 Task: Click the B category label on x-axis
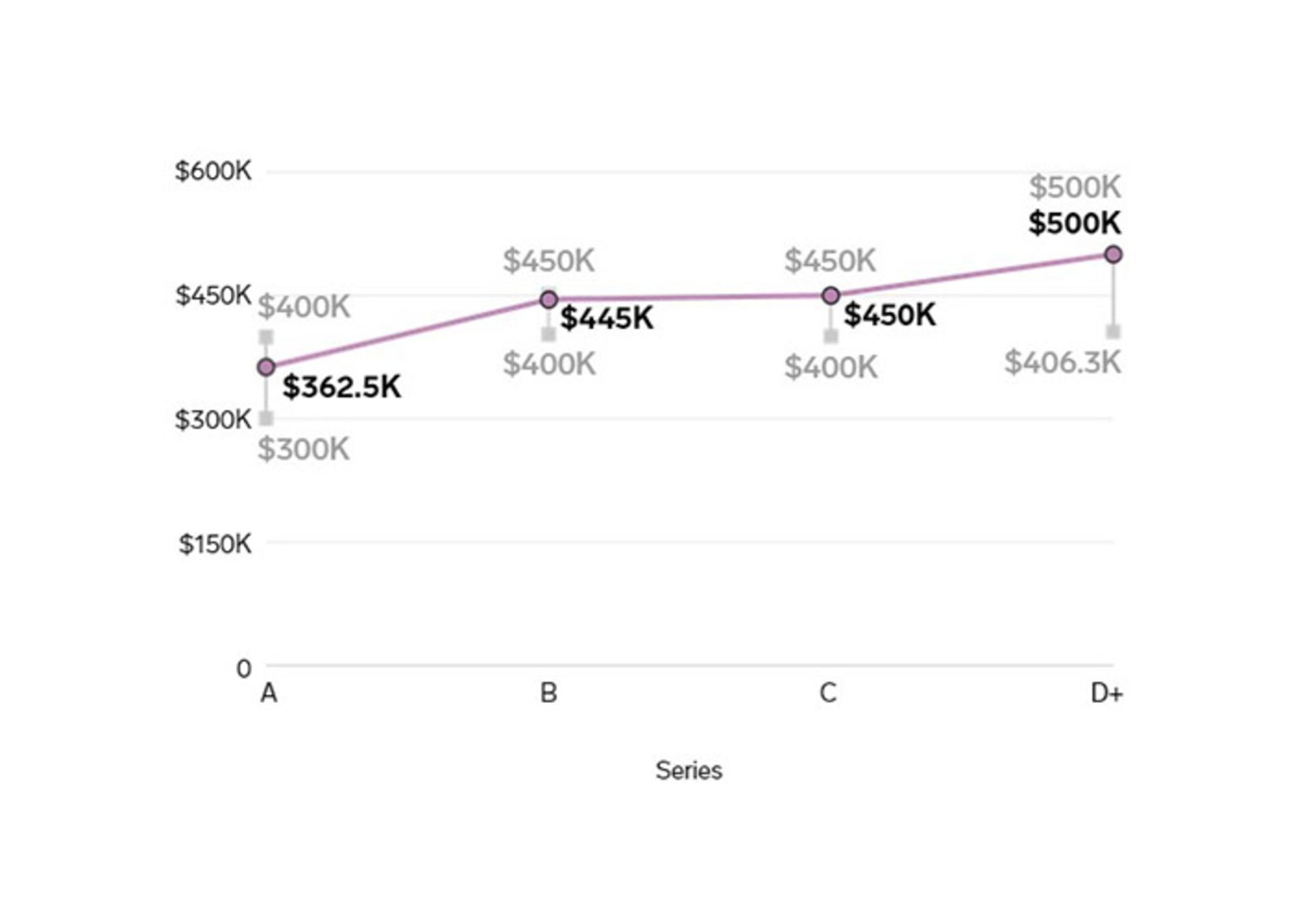click(x=549, y=693)
